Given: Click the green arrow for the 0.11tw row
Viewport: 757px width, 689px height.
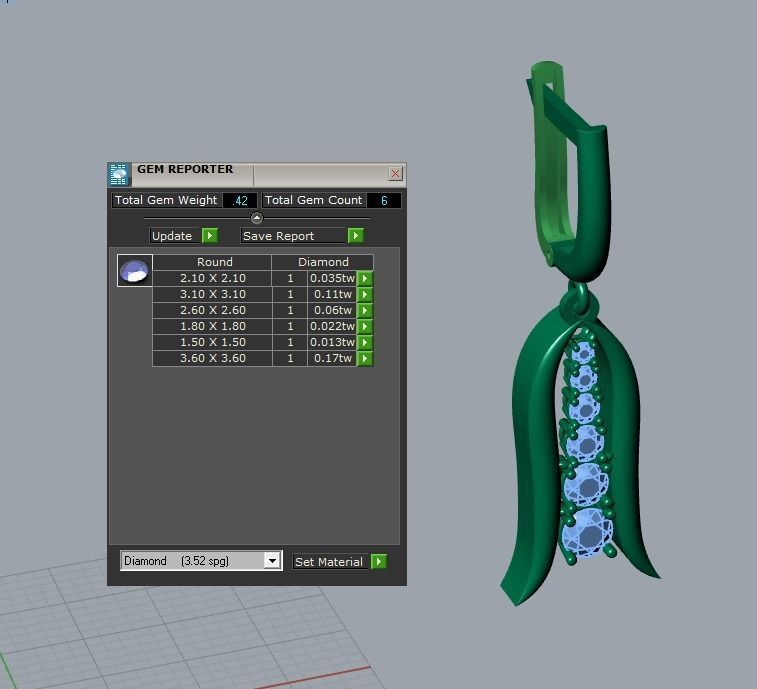Looking at the screenshot, I should (x=365, y=294).
